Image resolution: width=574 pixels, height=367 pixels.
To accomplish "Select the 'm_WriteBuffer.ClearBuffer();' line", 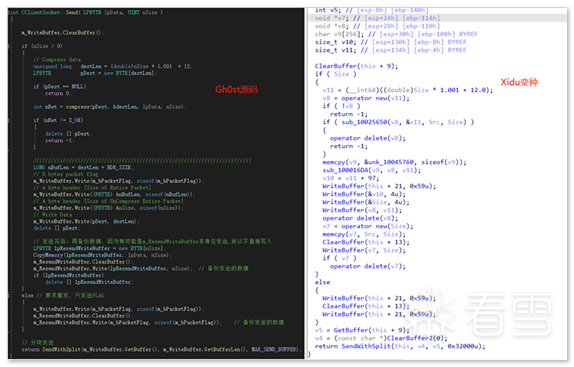I will [63, 33].
